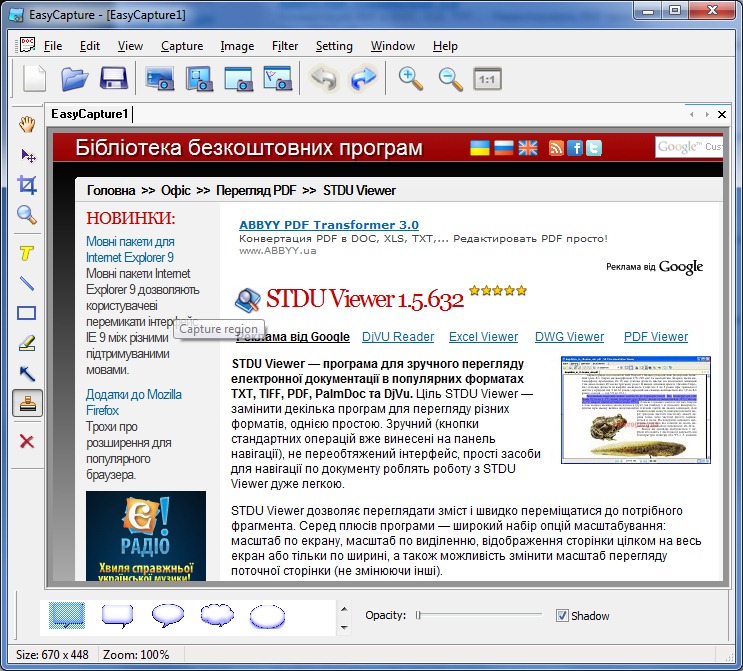Switch to the EasyCapture1 document tab
This screenshot has height=671, width=743.
(90, 114)
